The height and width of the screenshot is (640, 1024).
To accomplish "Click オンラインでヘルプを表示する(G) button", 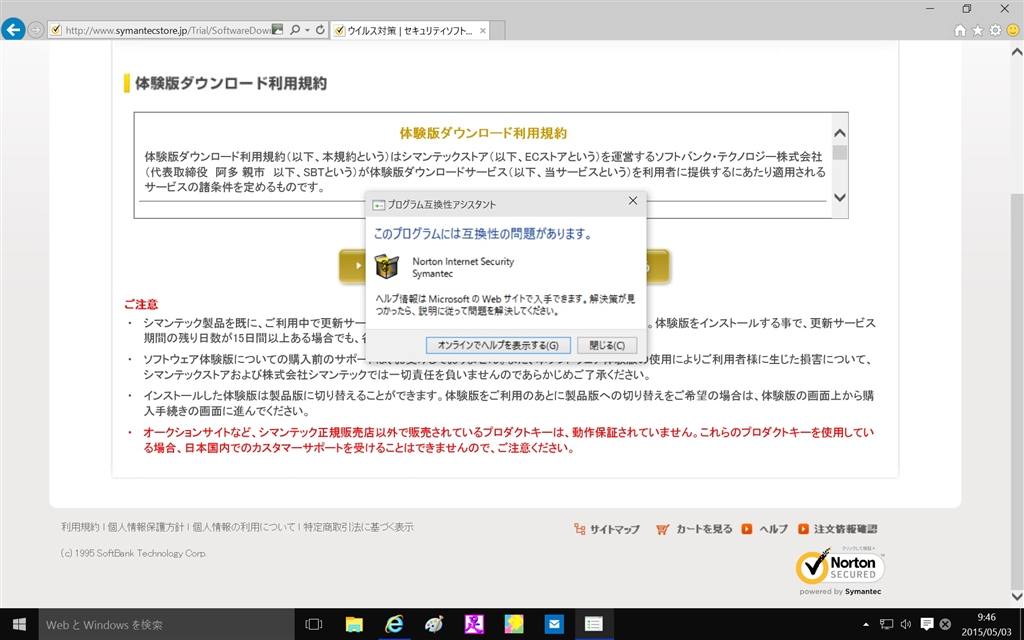I will point(498,345).
